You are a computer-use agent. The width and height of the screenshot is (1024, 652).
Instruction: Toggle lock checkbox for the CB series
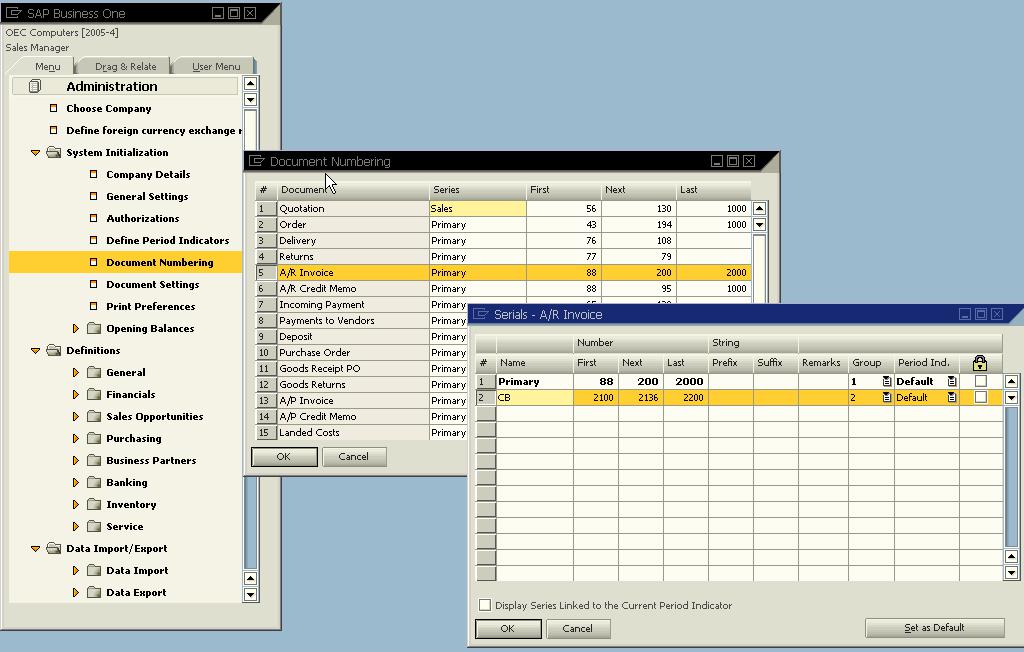(980, 397)
